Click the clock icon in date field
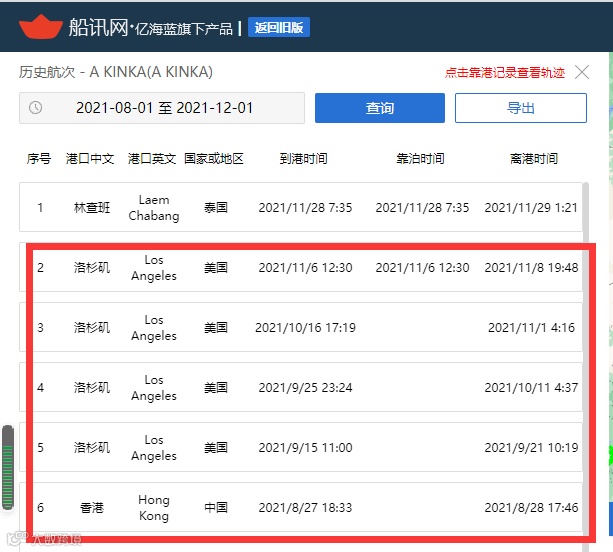Image resolution: width=613 pixels, height=552 pixels. [x=36, y=108]
